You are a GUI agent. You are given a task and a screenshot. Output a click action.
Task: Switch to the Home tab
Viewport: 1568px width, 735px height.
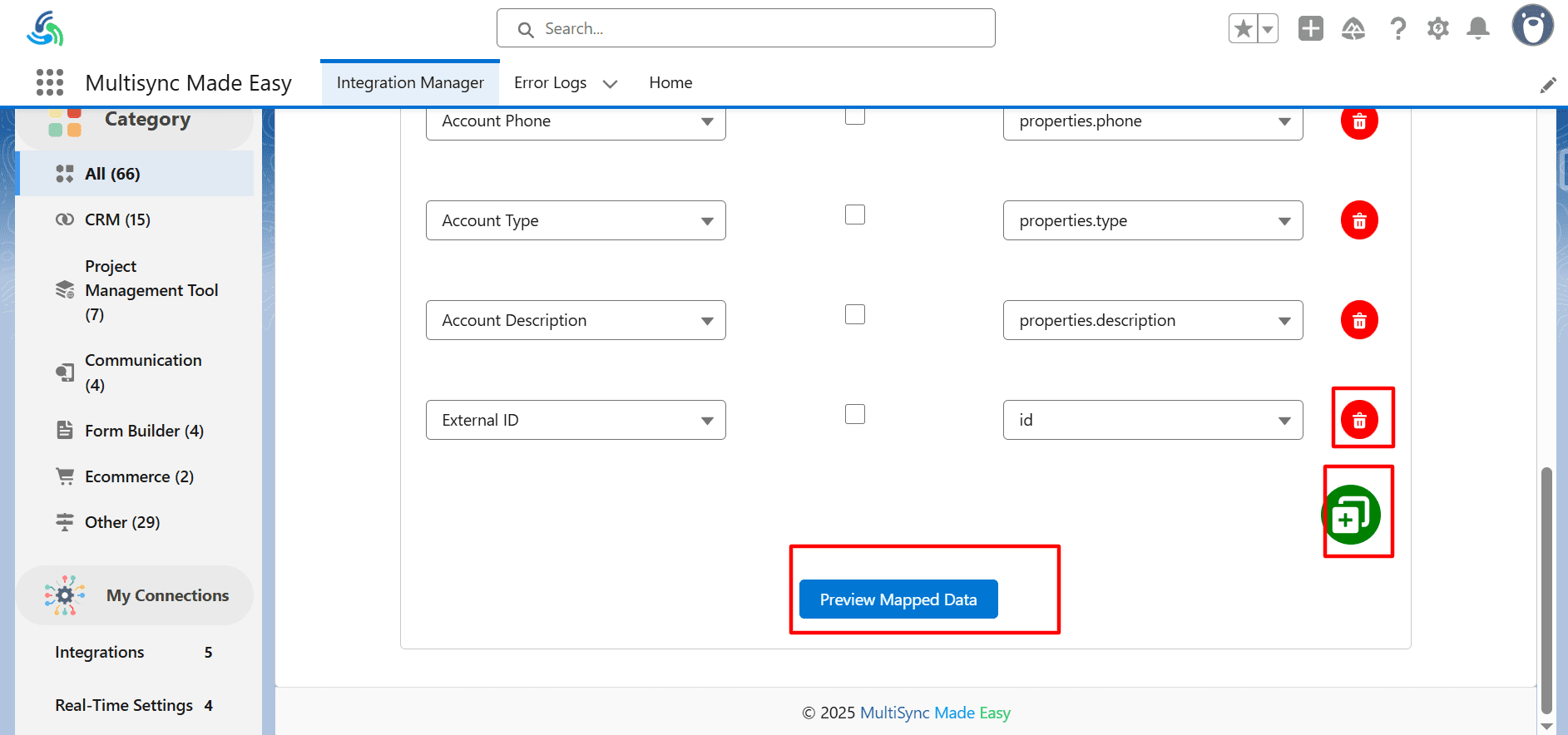[670, 82]
